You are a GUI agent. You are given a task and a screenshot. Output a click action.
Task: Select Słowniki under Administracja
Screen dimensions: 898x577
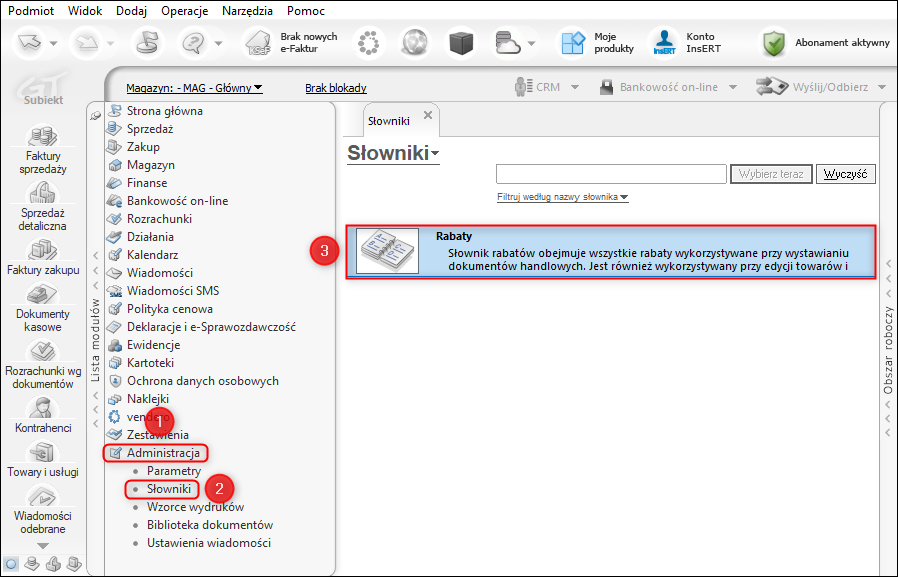[x=168, y=489]
